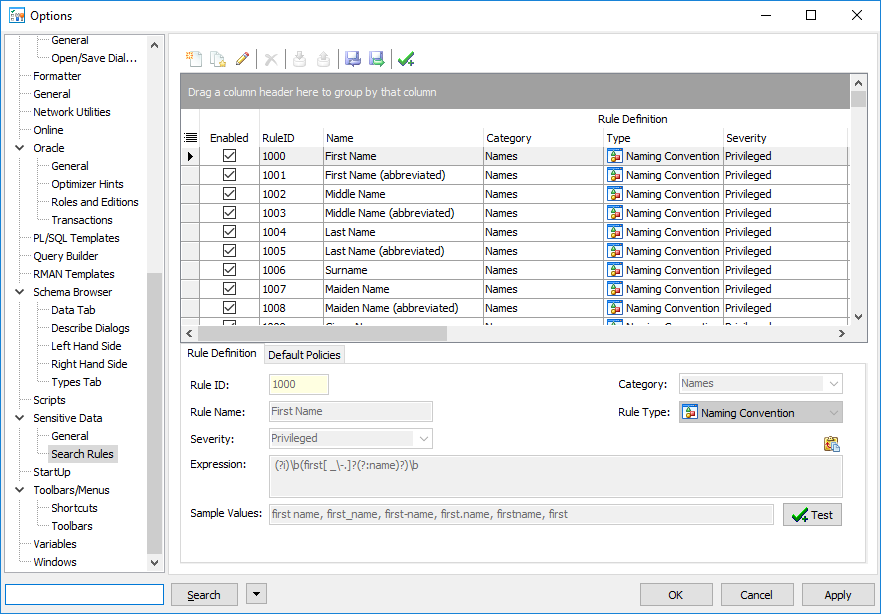881x614 pixels.
Task: Toggle Enabled checkbox for Maiden Name 1007
Action: click(229, 289)
